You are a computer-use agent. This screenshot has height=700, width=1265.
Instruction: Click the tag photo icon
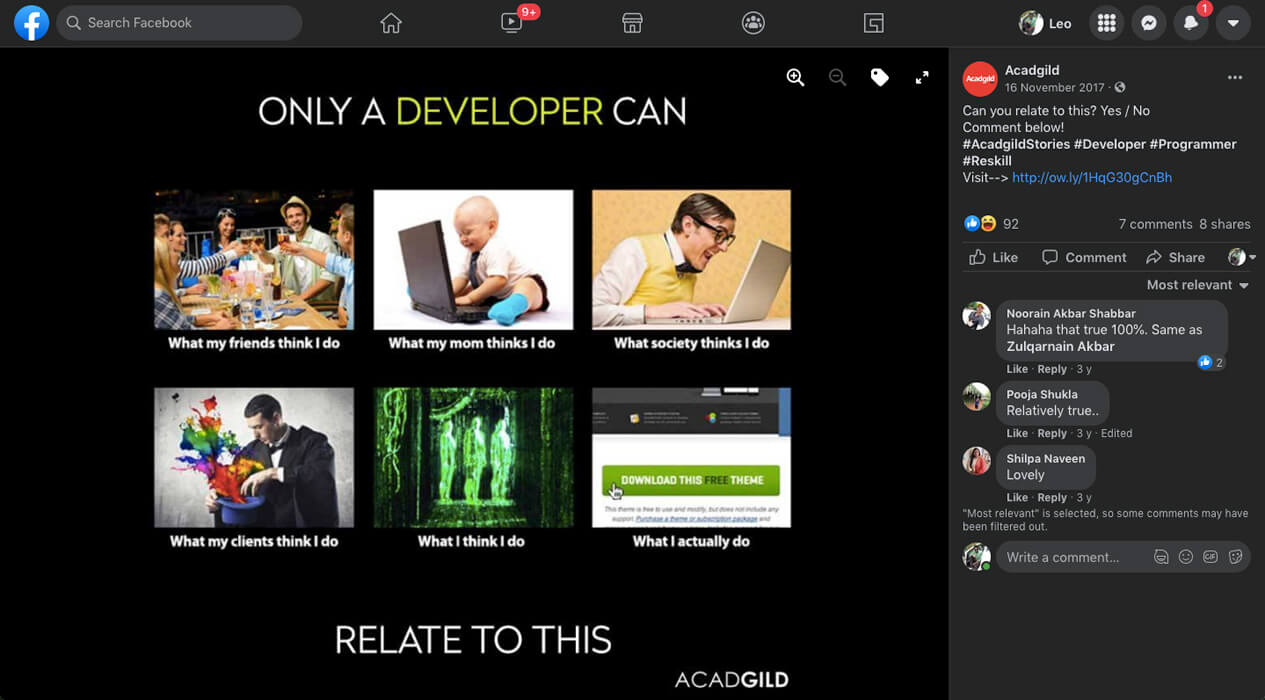(x=879, y=78)
